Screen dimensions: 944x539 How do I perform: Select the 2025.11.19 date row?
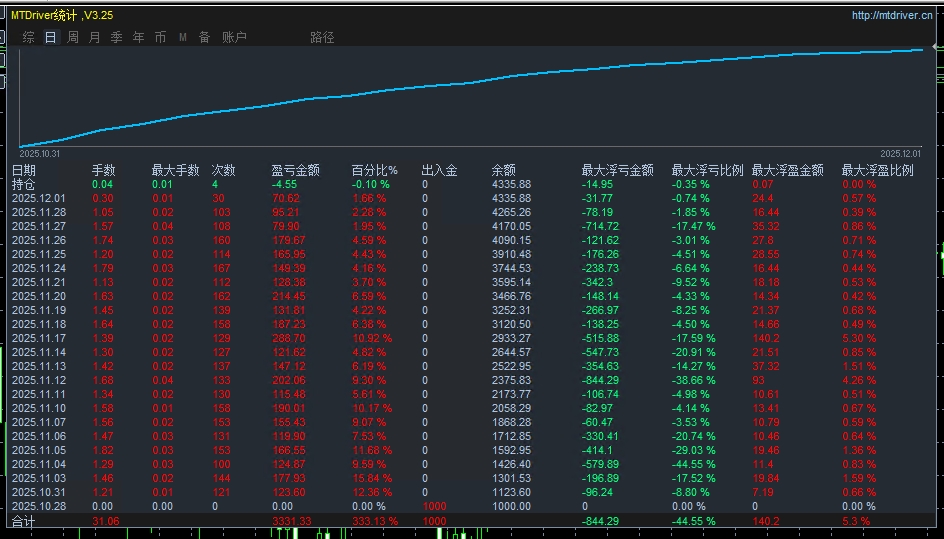pyautogui.click(x=39, y=310)
